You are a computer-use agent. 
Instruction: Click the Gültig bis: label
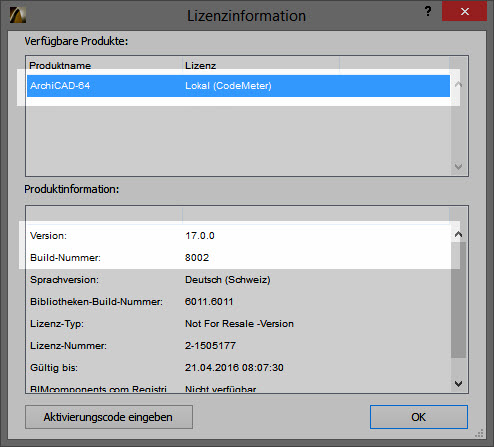tap(54, 368)
